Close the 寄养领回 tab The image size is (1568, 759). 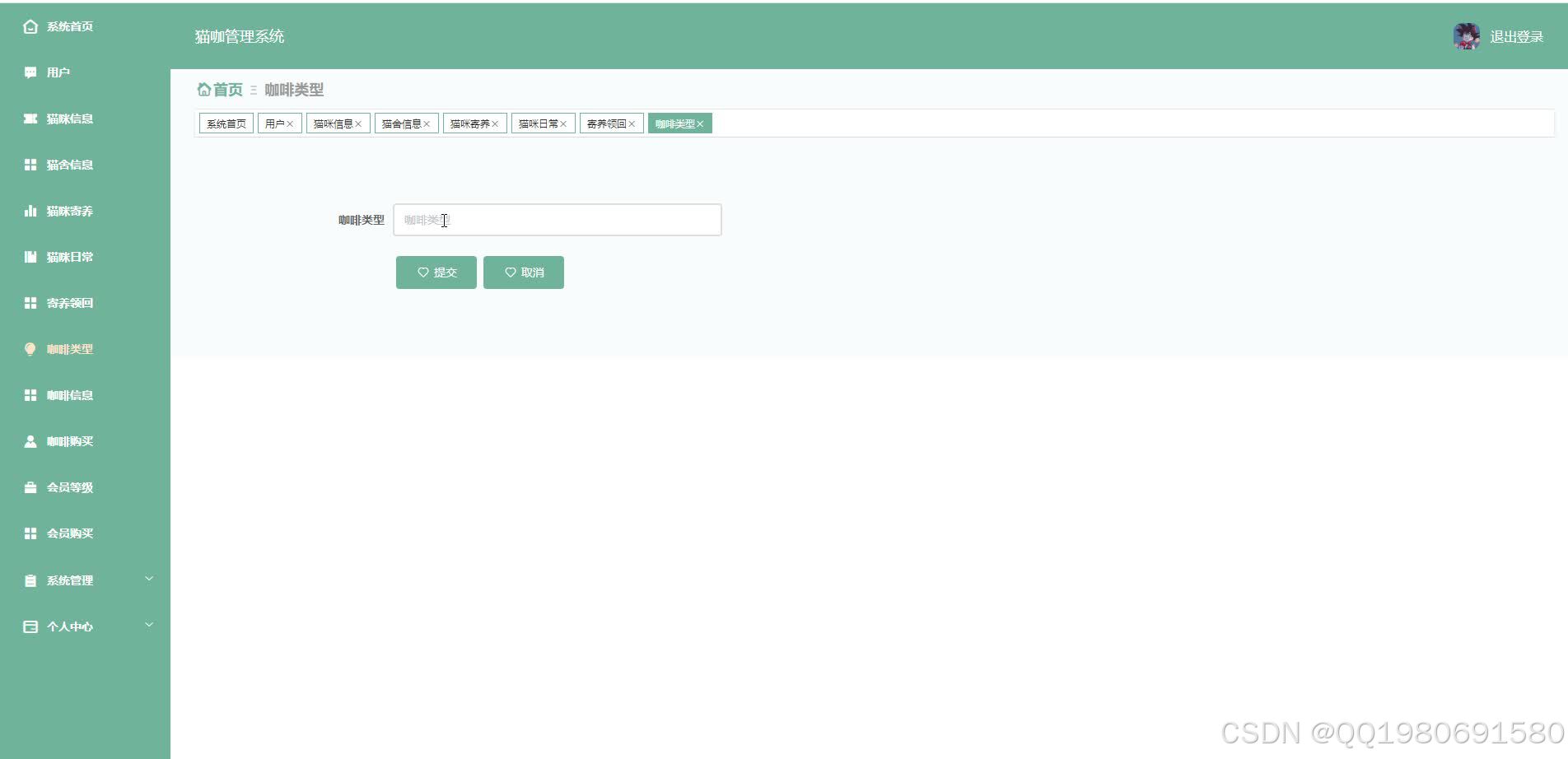coord(632,124)
